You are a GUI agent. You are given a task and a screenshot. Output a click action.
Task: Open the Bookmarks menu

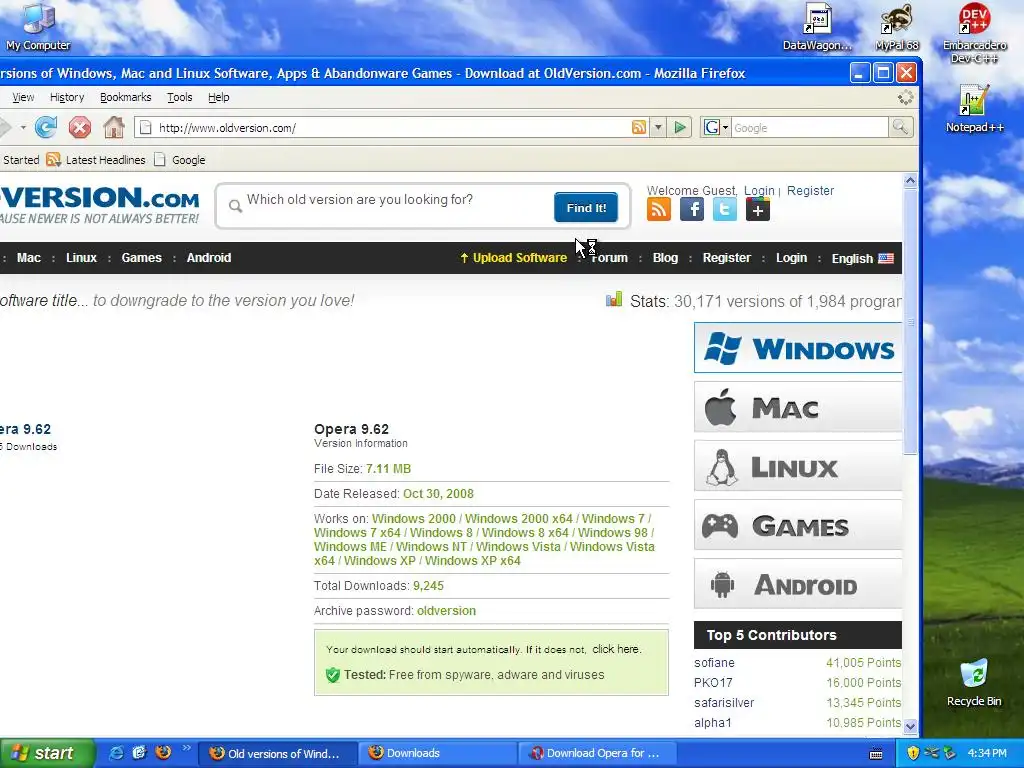click(125, 97)
